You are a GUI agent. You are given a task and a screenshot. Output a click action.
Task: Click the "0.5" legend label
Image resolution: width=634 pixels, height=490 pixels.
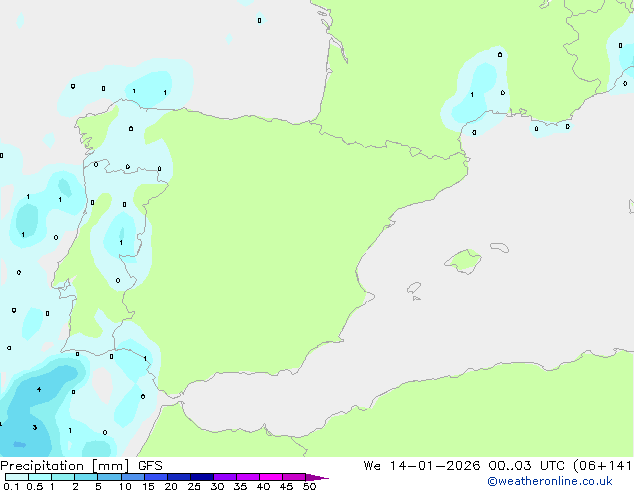[x=35, y=486]
